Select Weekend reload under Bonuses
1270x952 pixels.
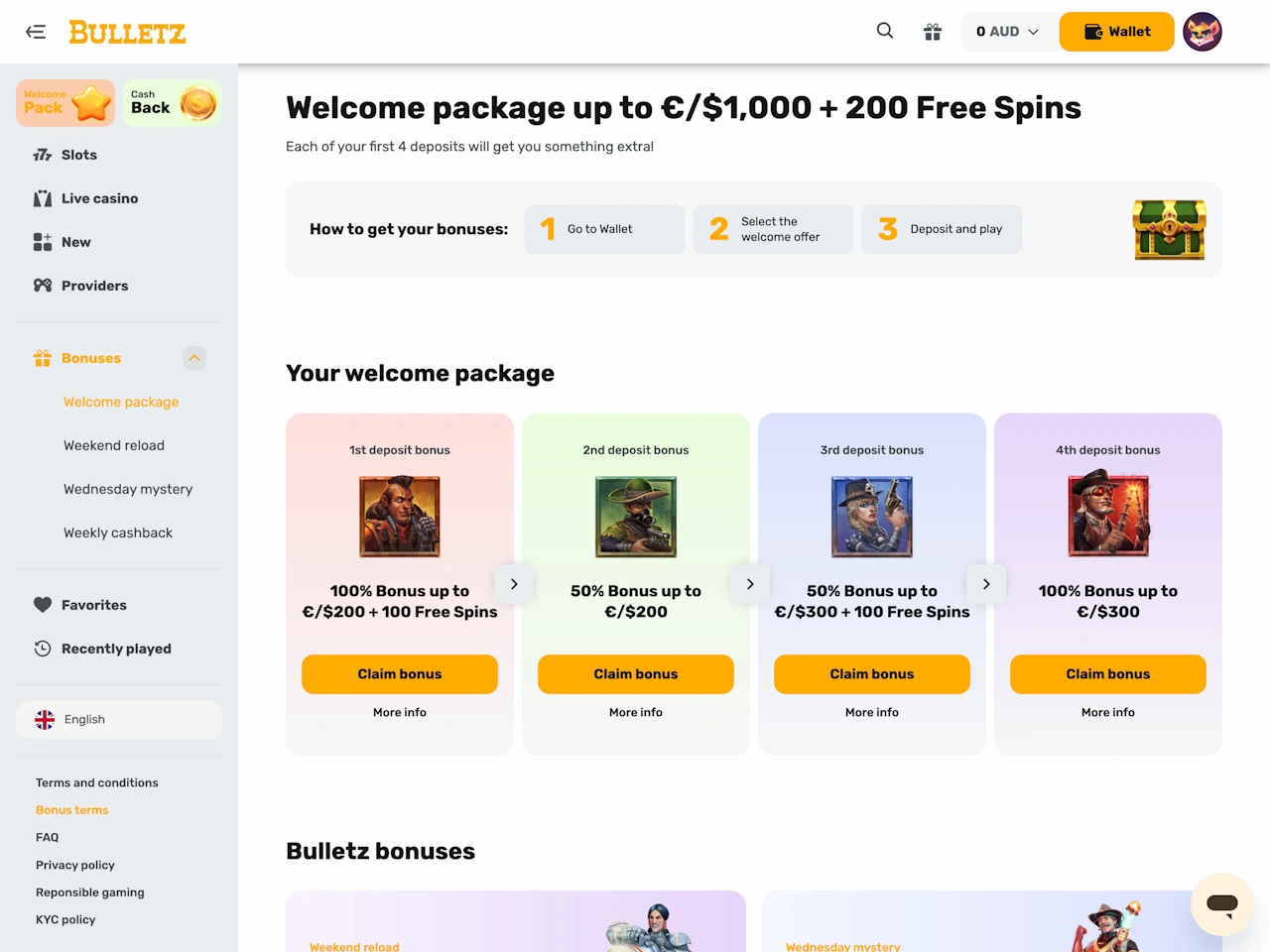[114, 445]
